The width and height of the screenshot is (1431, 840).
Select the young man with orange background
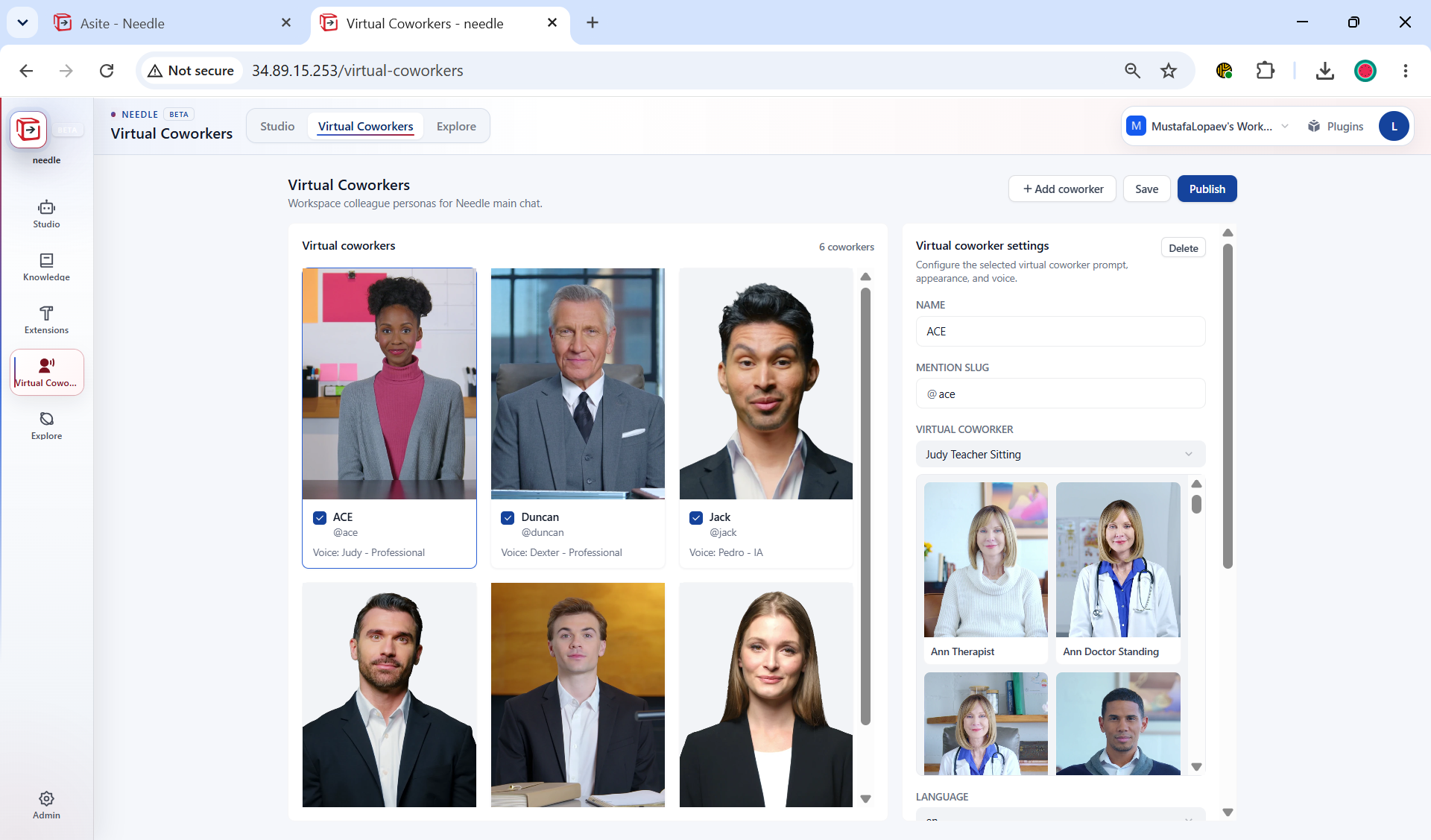pos(578,695)
